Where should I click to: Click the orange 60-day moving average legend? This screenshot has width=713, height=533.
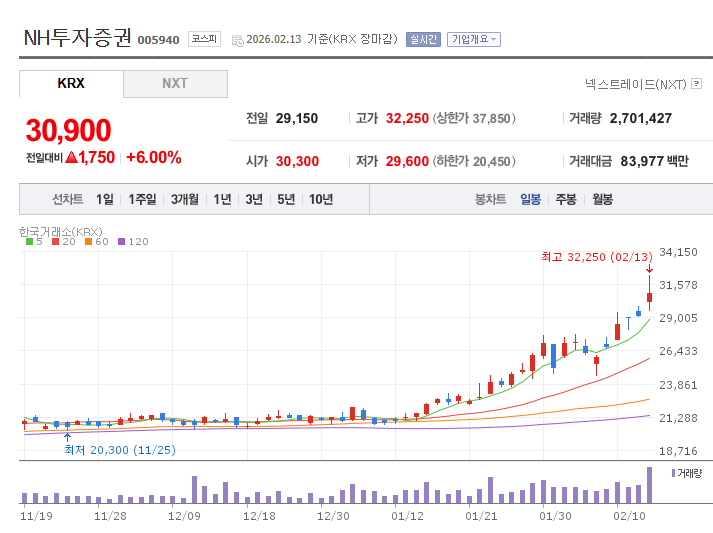97,241
